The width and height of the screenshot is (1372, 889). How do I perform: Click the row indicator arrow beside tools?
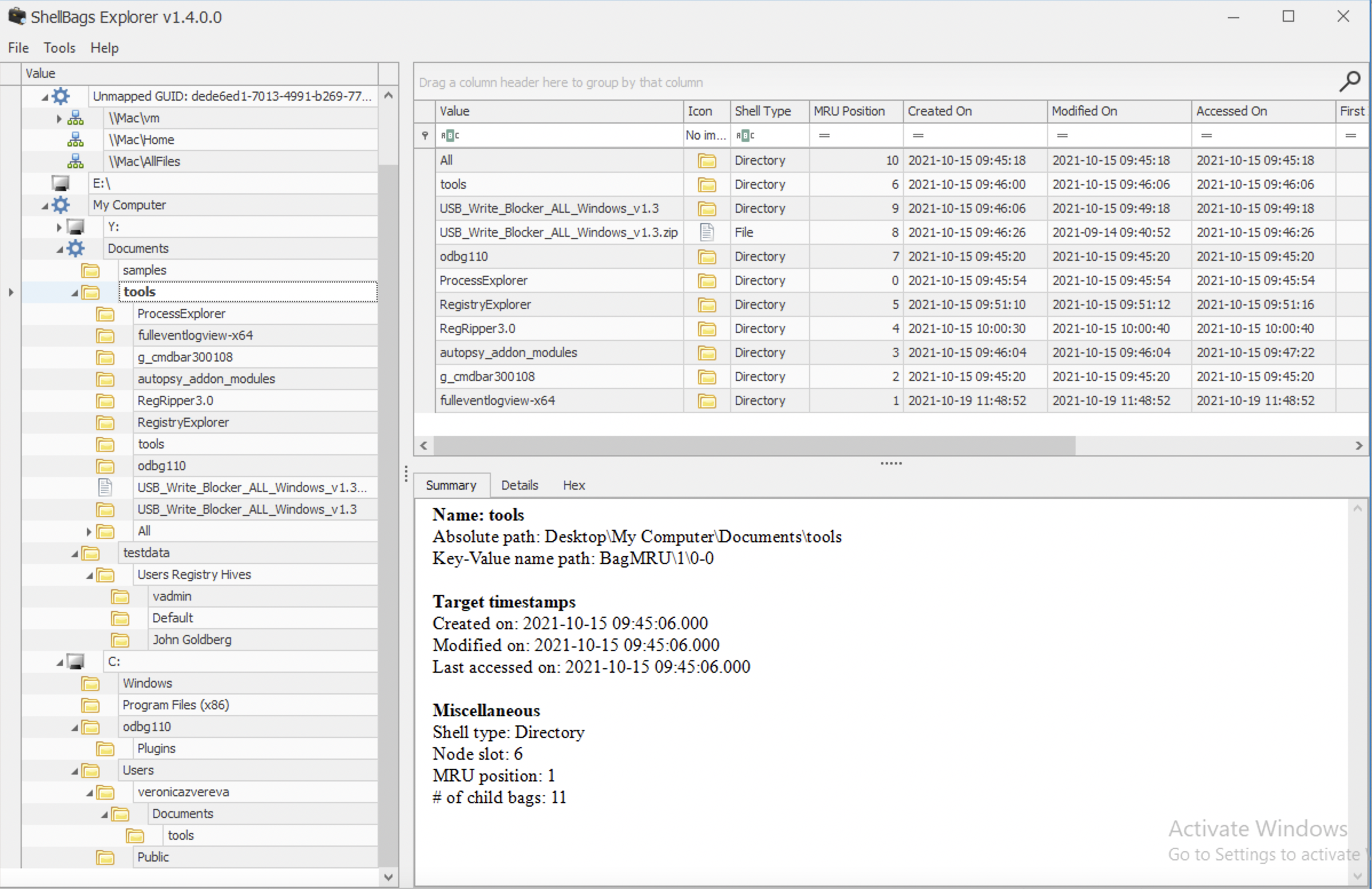click(x=11, y=292)
